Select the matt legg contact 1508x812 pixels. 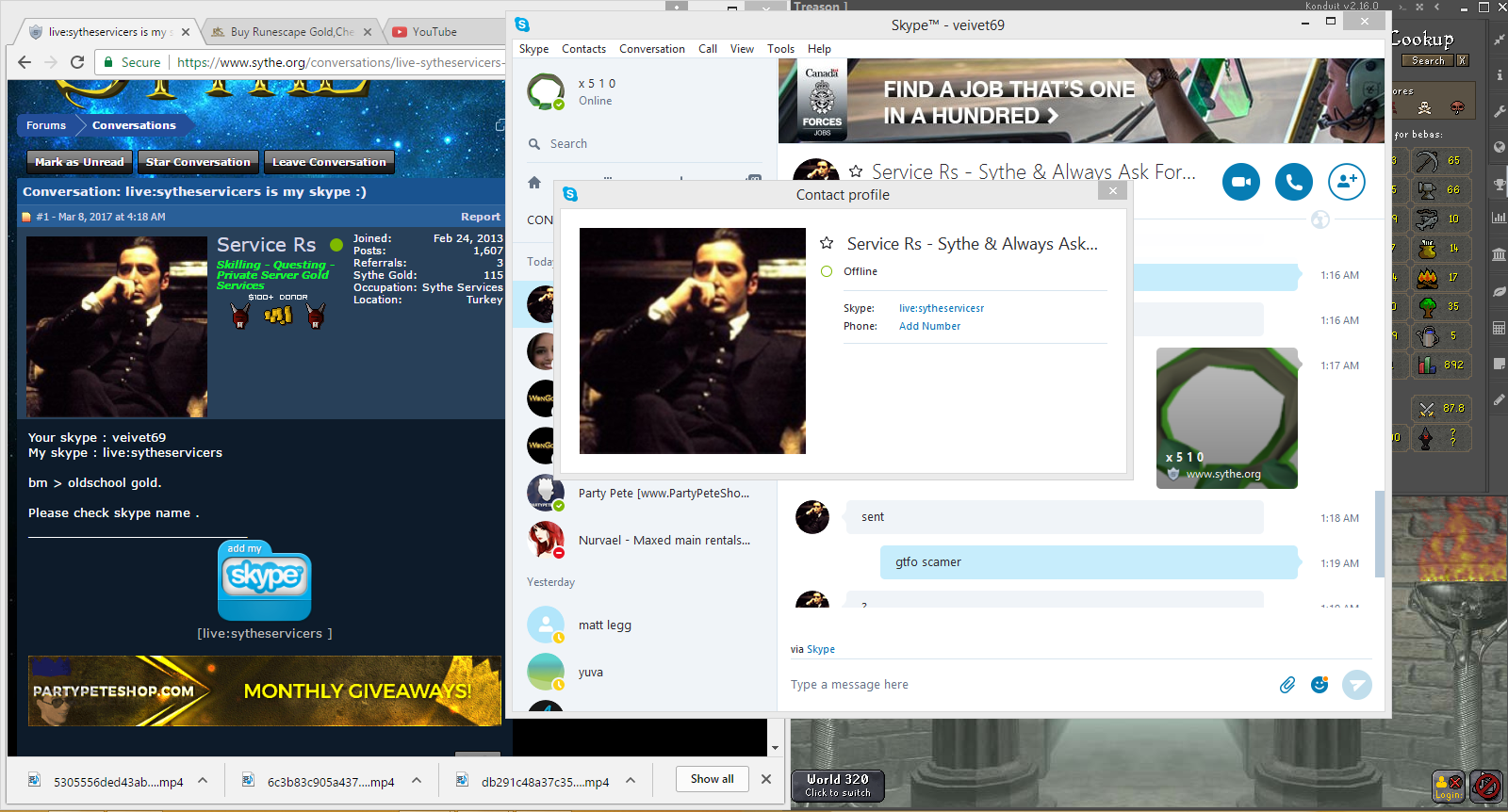[646, 625]
